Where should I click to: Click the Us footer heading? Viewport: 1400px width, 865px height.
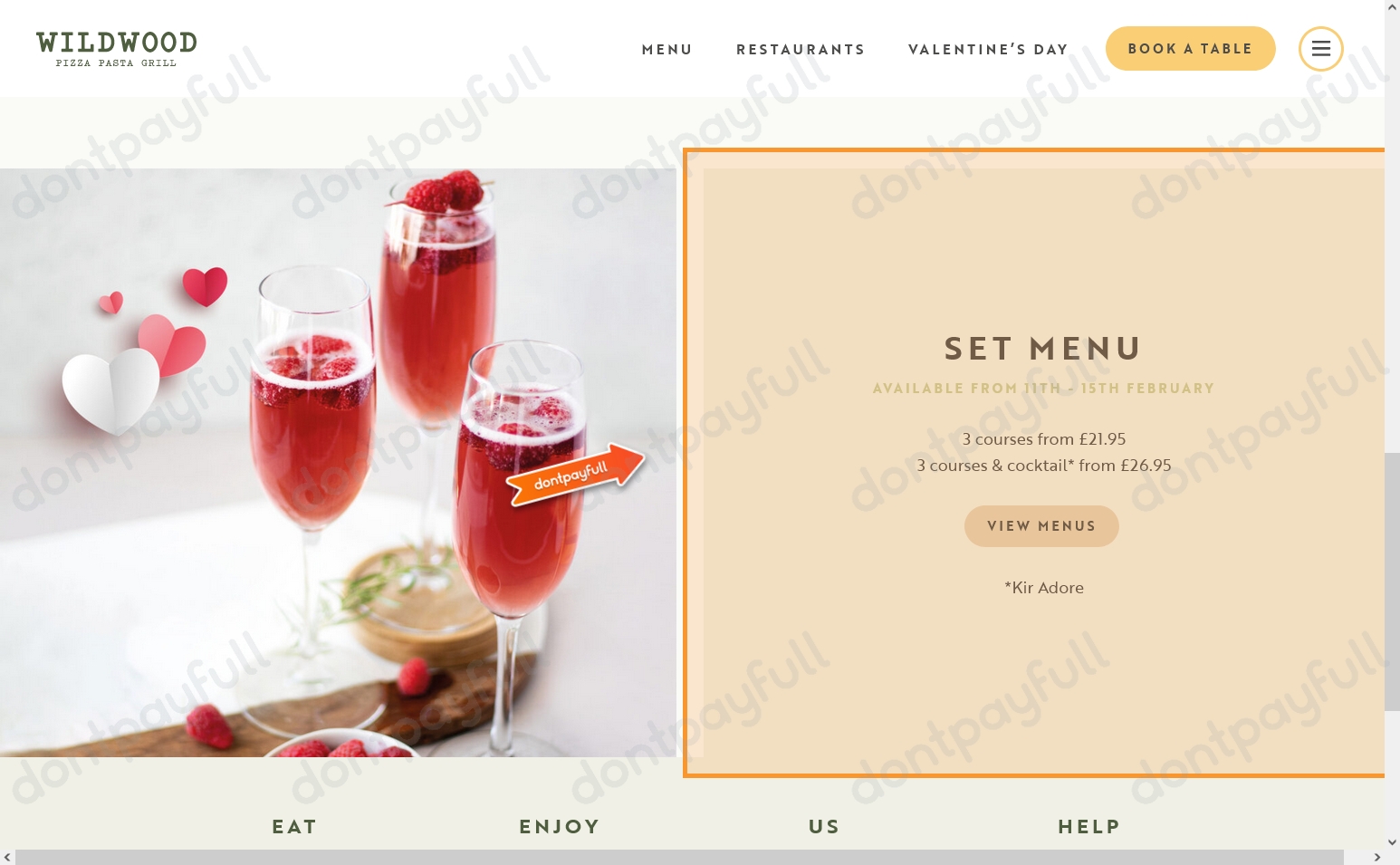(x=824, y=827)
